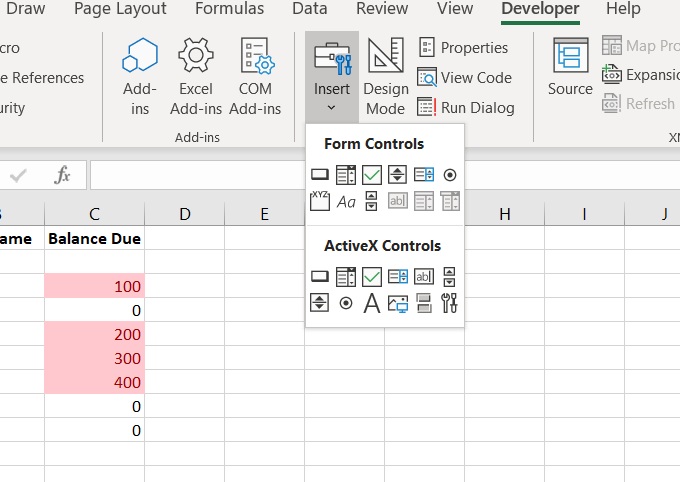
Task: Click the View Code button
Action: [x=465, y=77]
